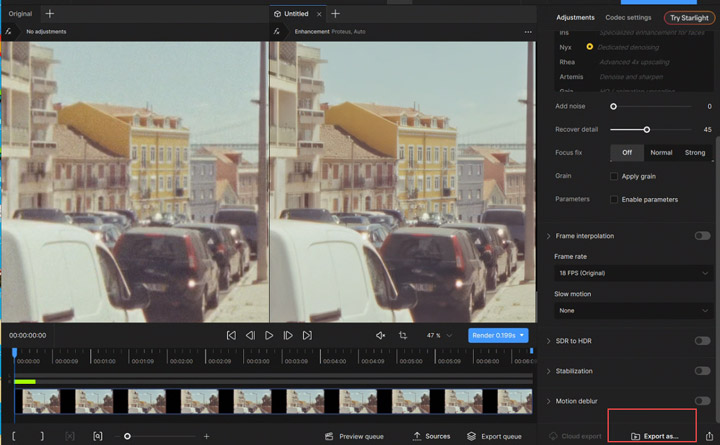
Task: Adjust the Add noise slider handle
Action: (x=613, y=107)
